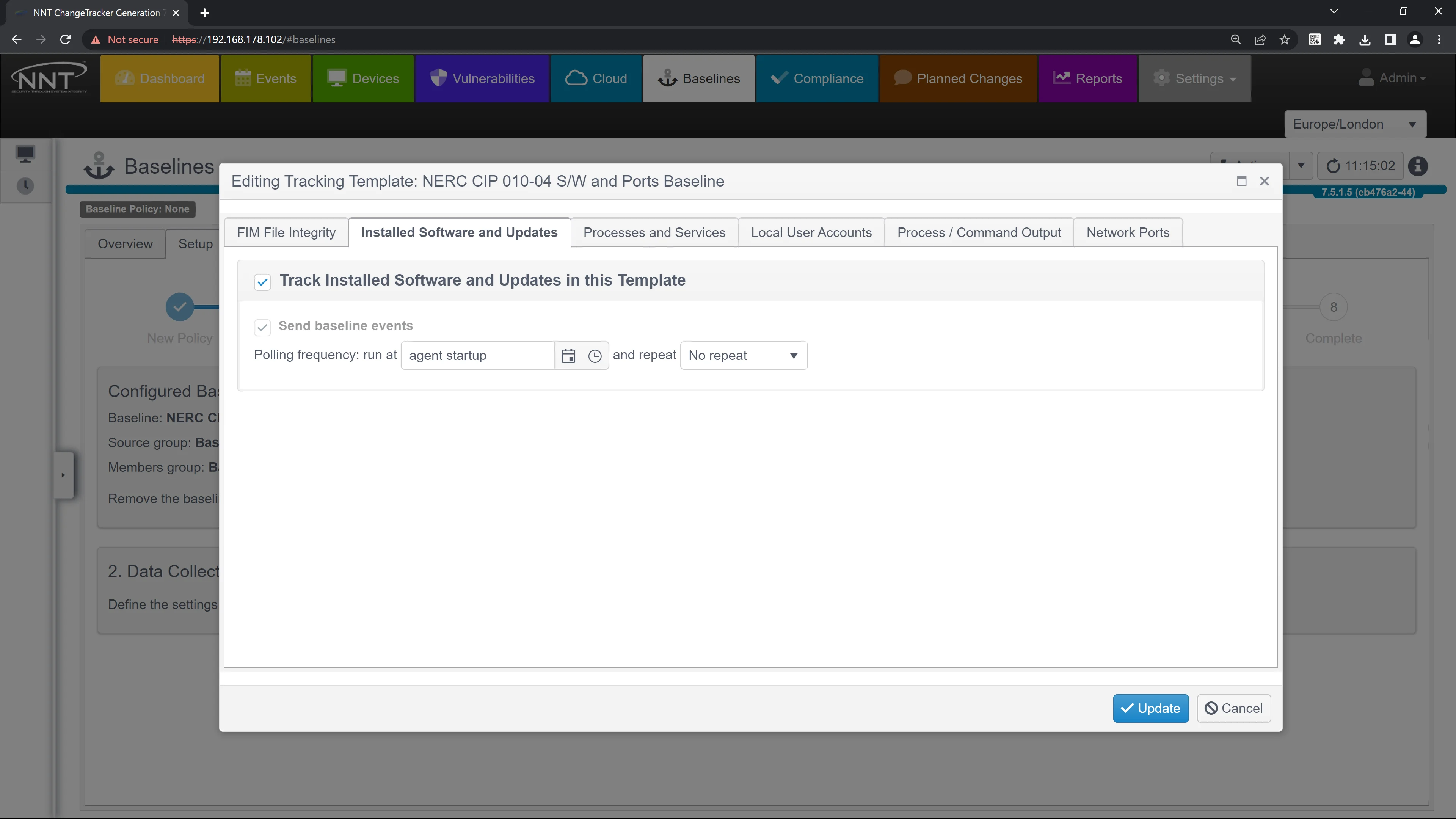This screenshot has width=1456, height=819.
Task: Open the Overview tab on Baselines page
Action: (x=125, y=243)
